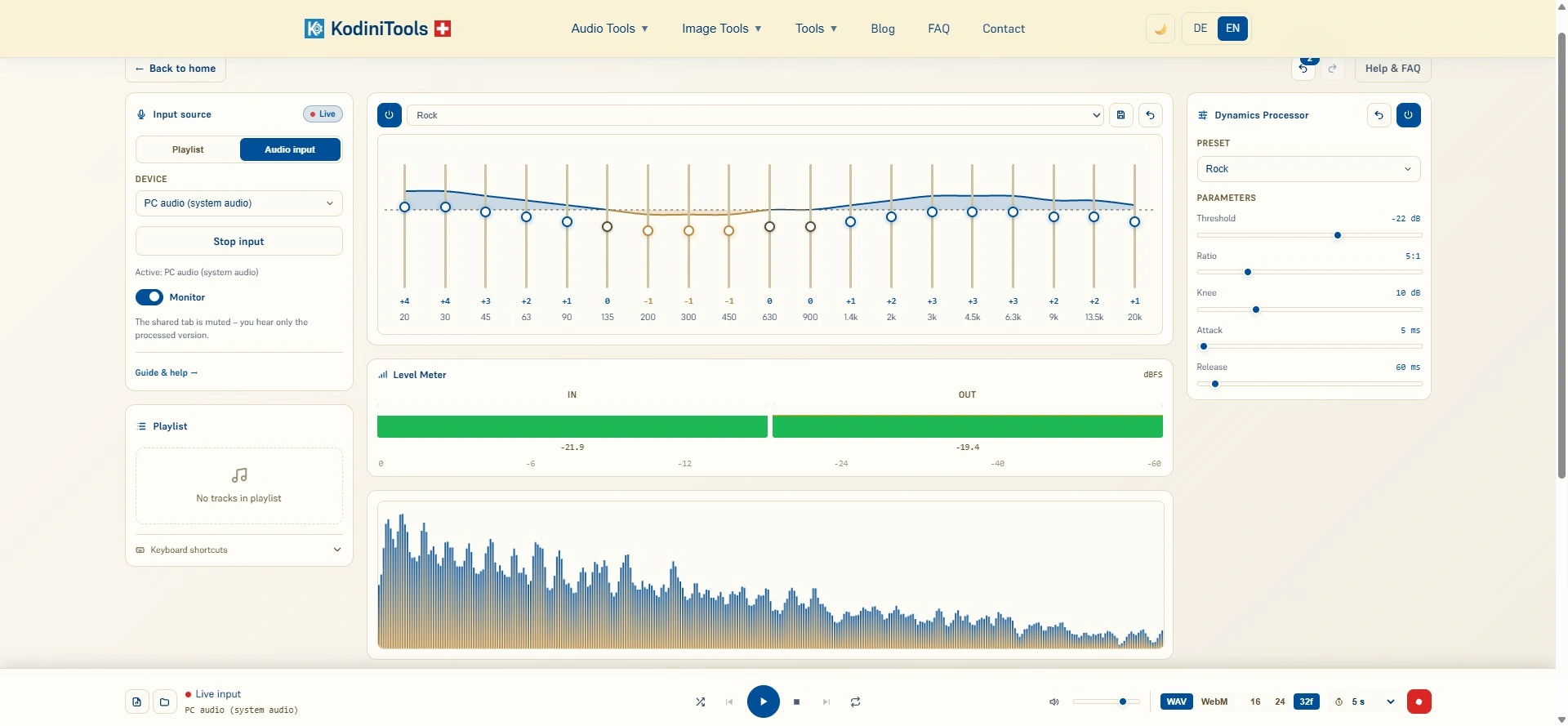Click the timer clock icon
This screenshot has width=1568, height=726.
1339,702
